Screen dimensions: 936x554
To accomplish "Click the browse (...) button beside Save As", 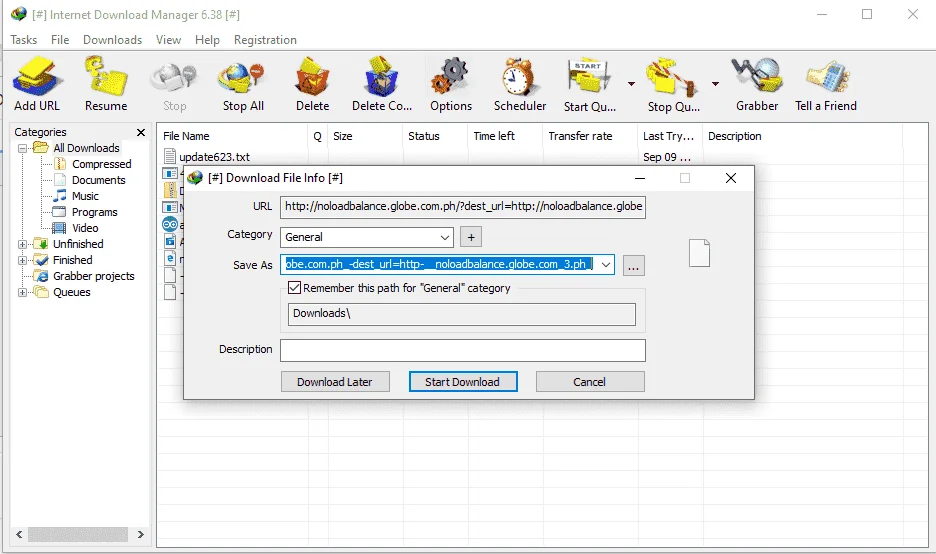I will pyautogui.click(x=633, y=265).
